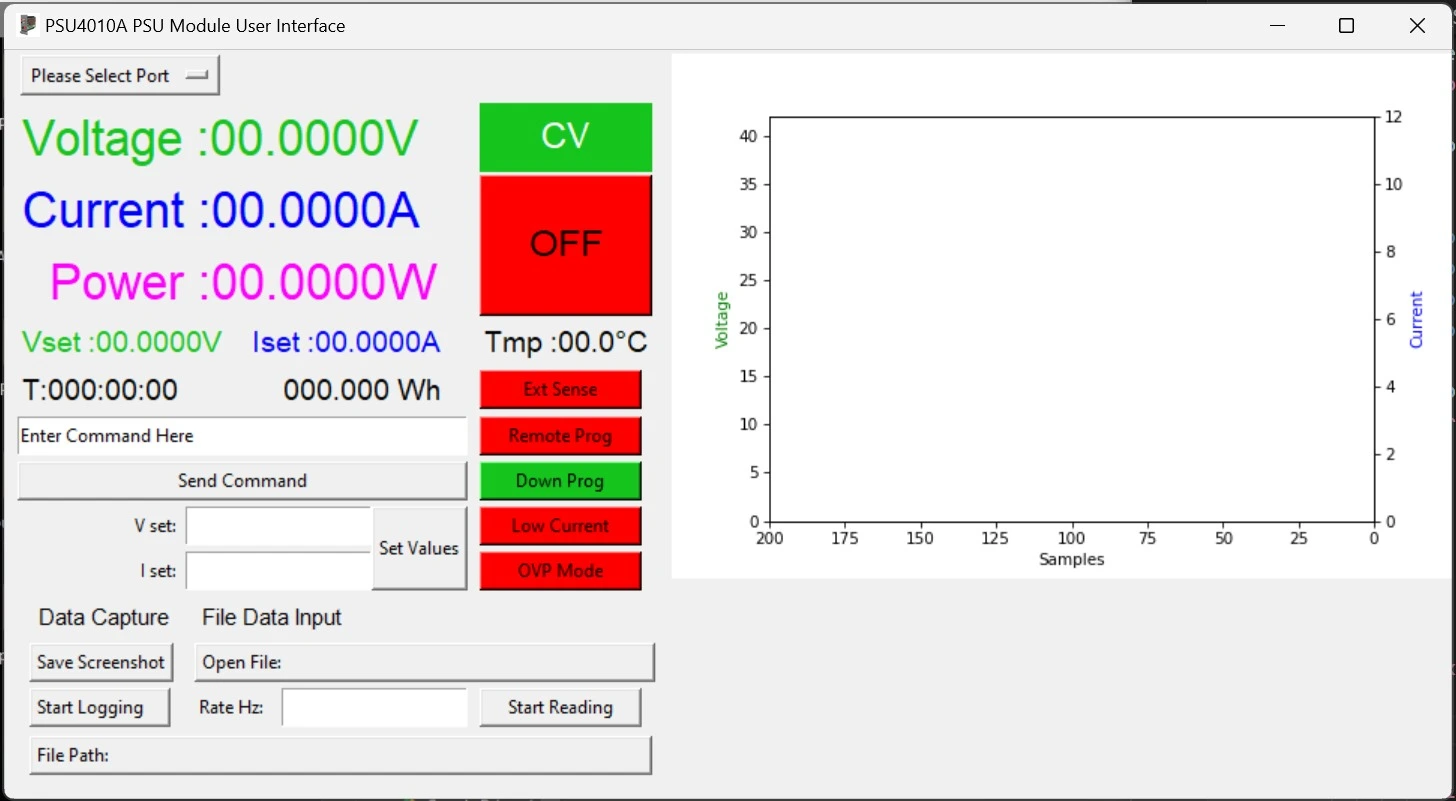Disable the Down Prog setting
This screenshot has height=801, width=1456.
click(560, 481)
